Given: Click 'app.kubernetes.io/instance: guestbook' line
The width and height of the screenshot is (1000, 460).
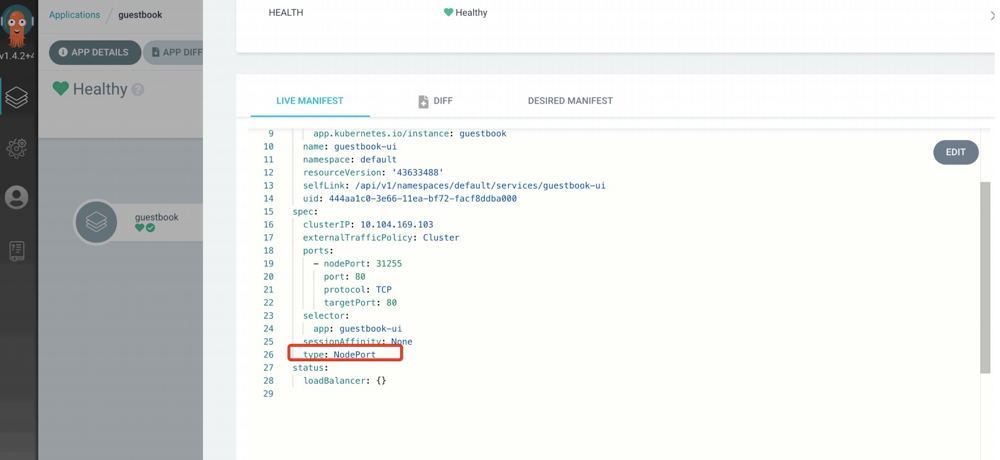Looking at the screenshot, I should coord(409,133).
